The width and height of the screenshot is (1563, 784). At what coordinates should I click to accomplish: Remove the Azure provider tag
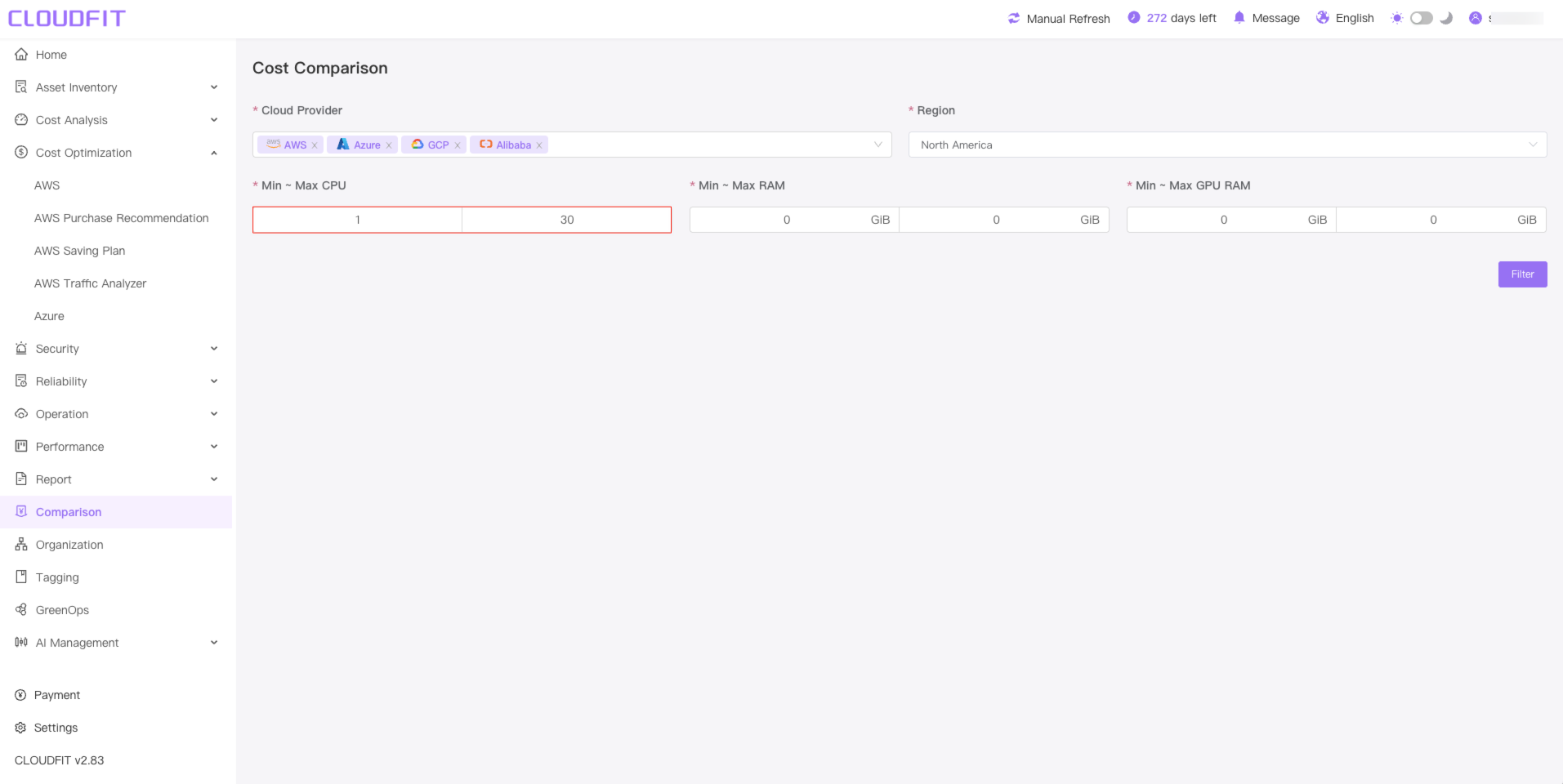coord(389,145)
